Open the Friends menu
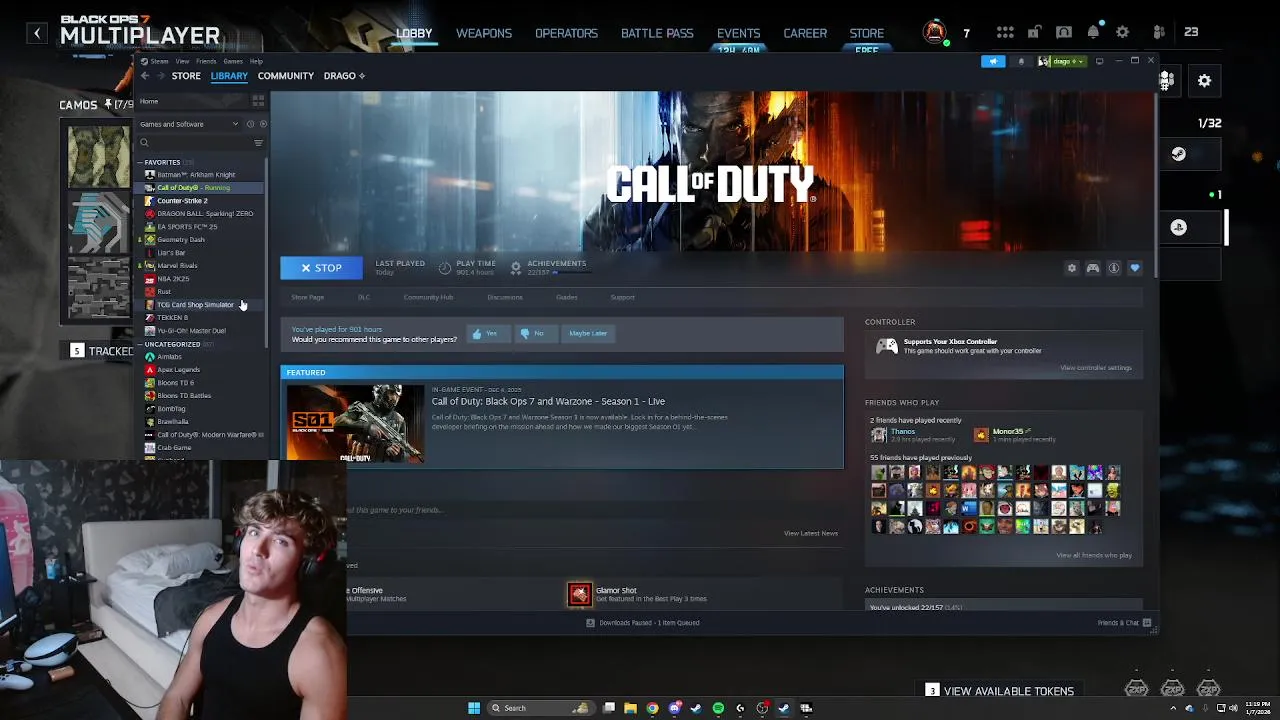Image resolution: width=1280 pixels, height=720 pixels. (206, 61)
